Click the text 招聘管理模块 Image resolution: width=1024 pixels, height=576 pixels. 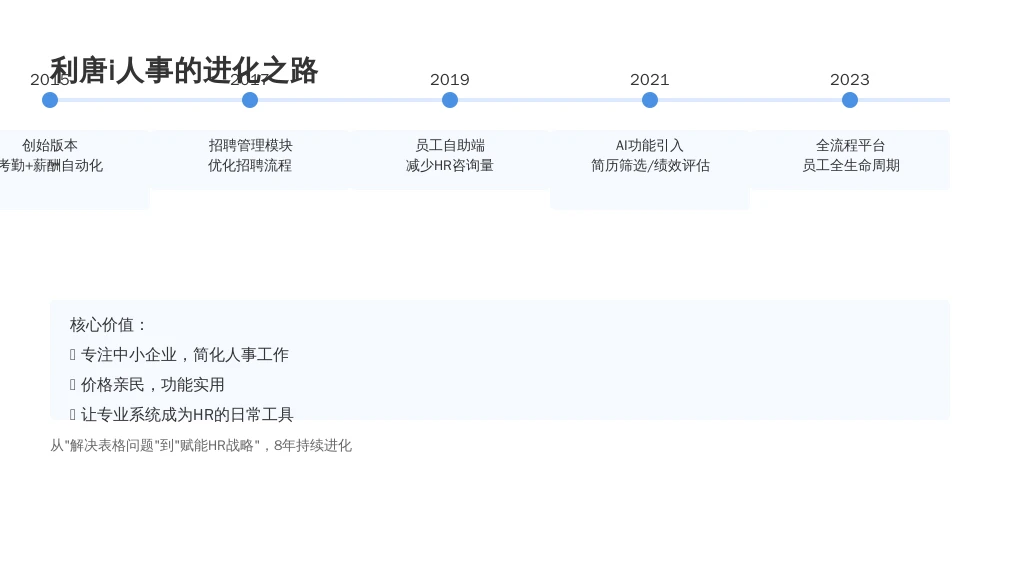pyautogui.click(x=250, y=146)
